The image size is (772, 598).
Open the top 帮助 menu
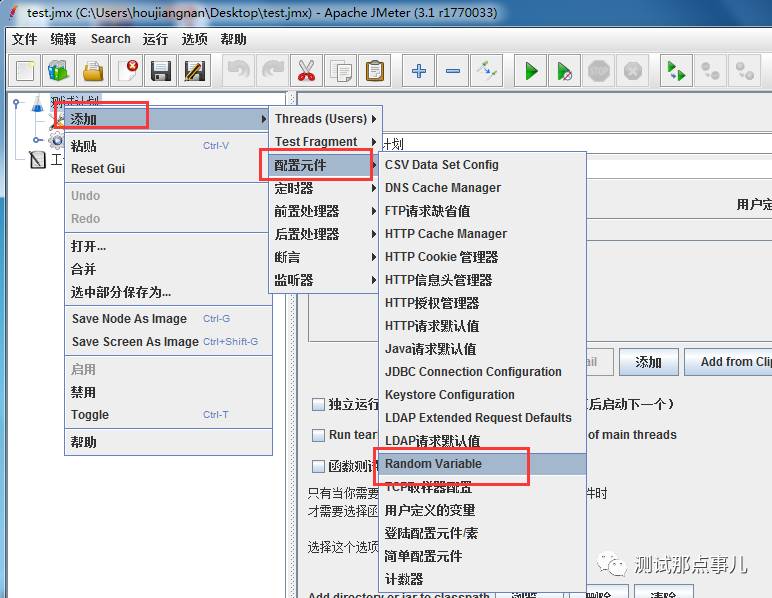(x=233, y=39)
